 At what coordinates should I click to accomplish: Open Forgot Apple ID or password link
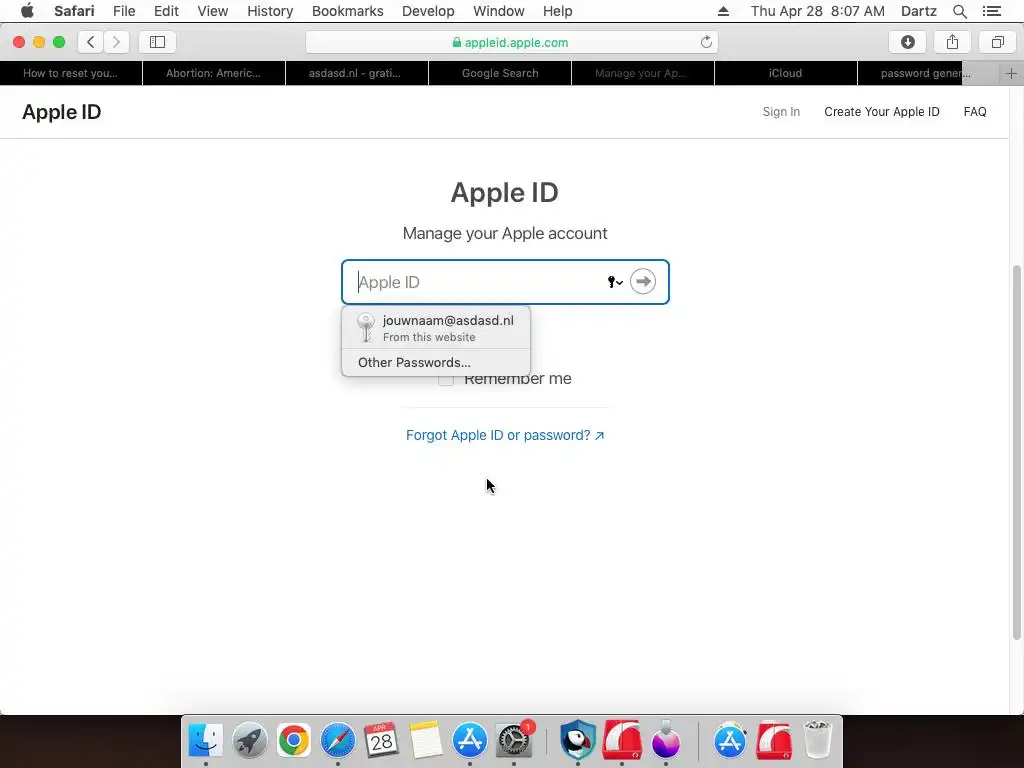505,435
